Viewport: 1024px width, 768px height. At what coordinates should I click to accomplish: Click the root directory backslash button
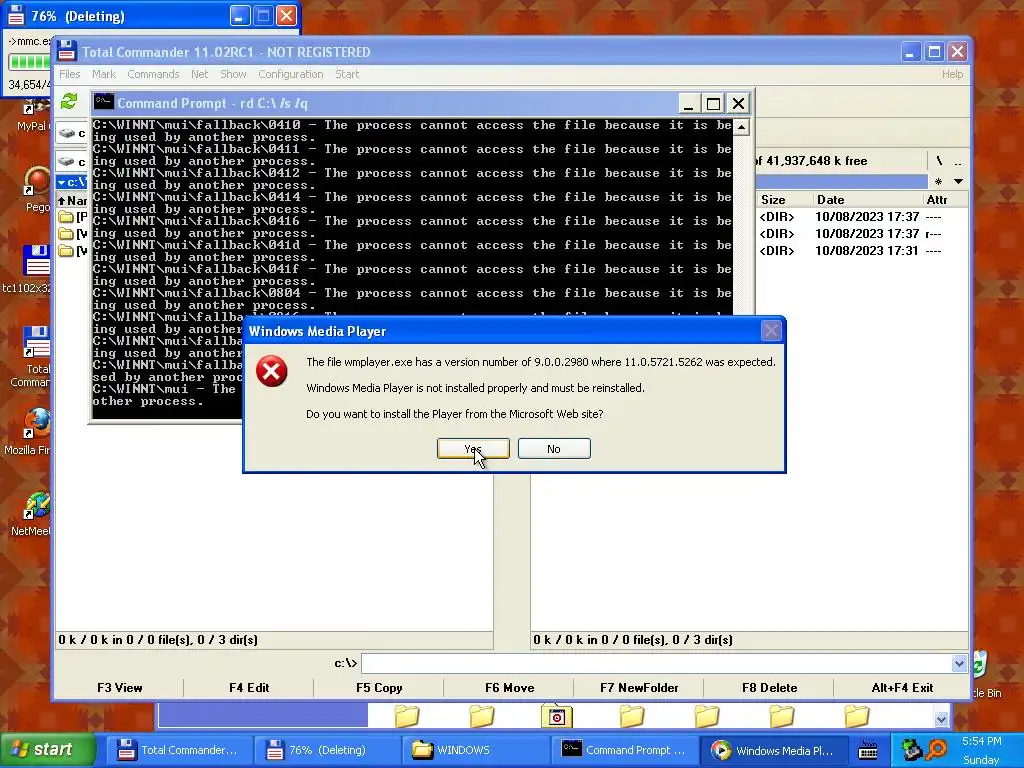point(939,161)
